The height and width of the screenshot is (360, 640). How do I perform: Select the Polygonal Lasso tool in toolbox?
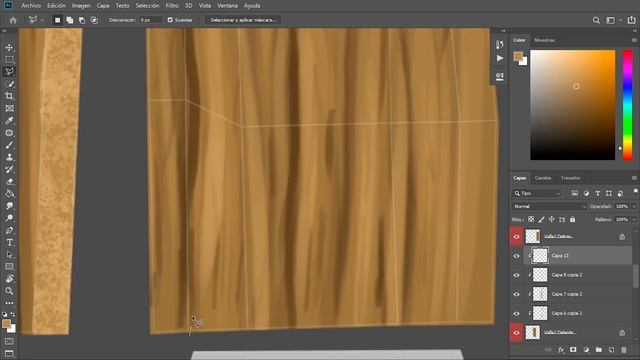9,71
